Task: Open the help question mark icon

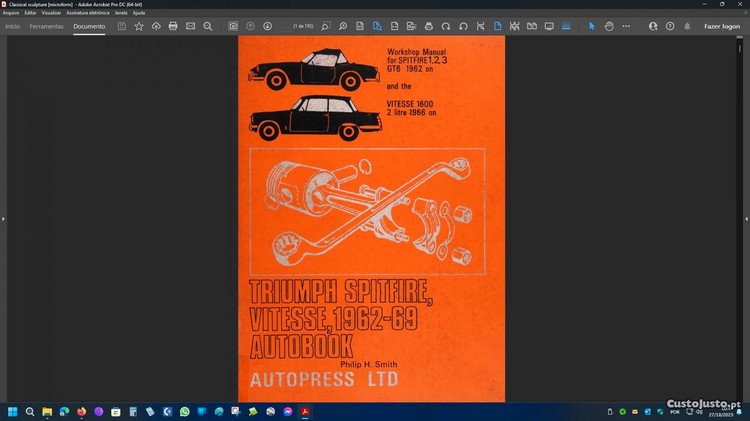Action: pos(670,26)
